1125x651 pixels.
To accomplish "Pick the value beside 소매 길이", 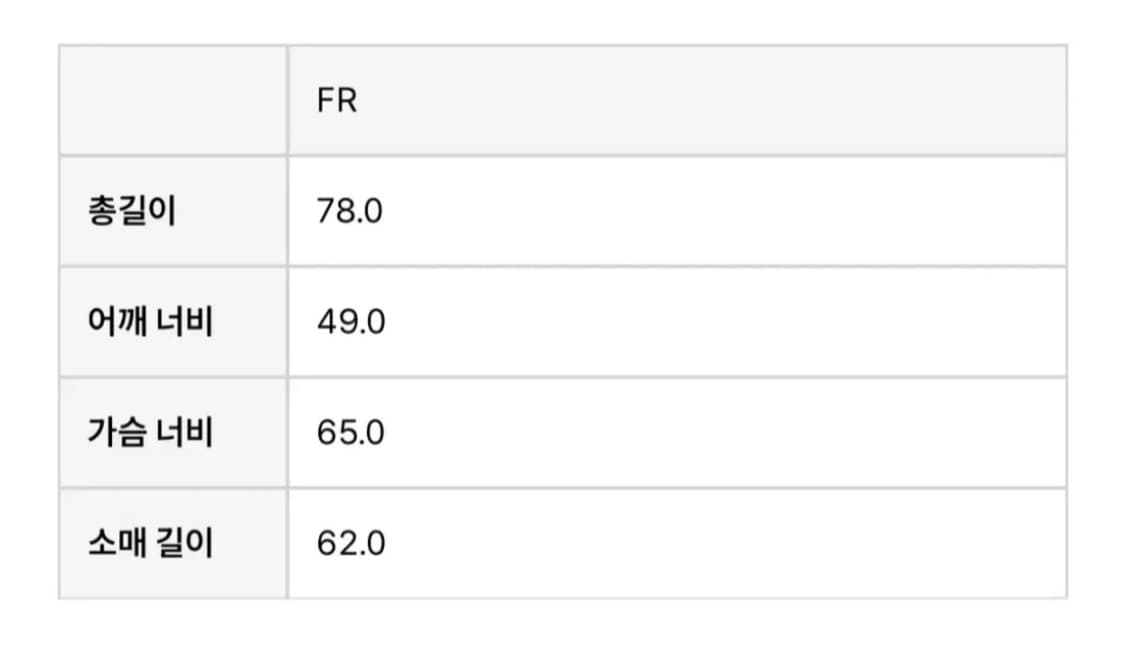I will 350,544.
